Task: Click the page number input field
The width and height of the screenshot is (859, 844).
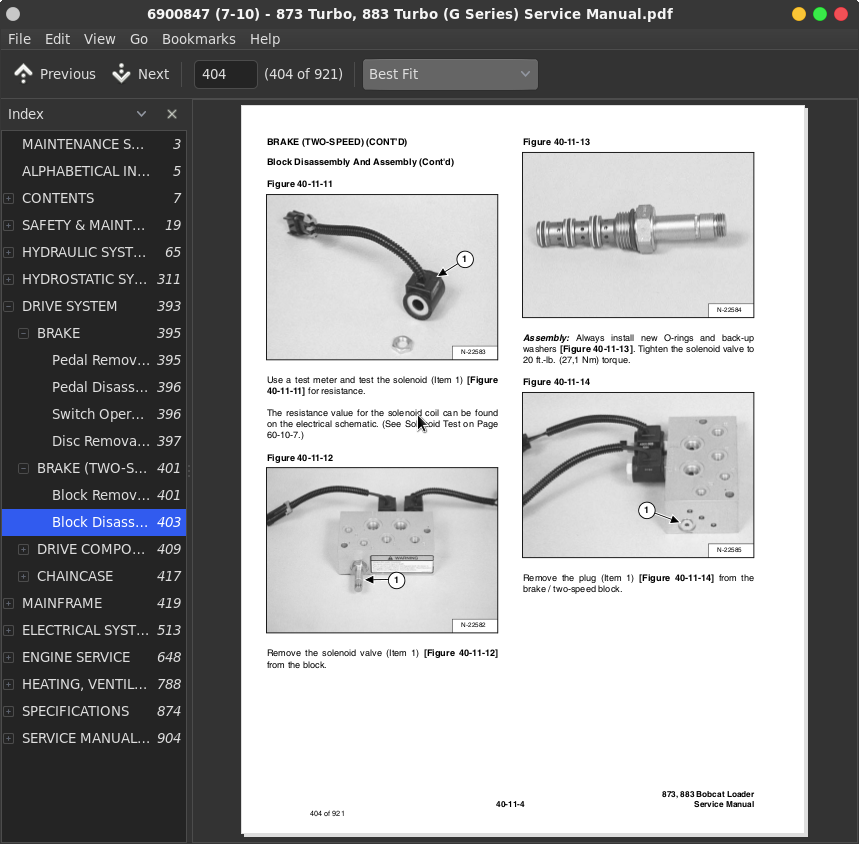Action: 225,74
